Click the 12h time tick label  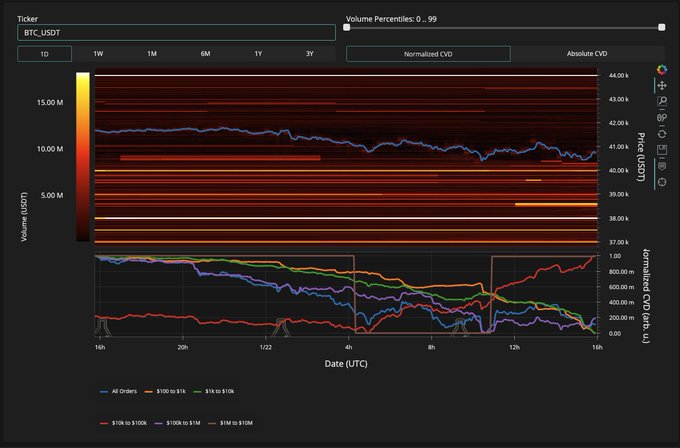coord(514,347)
